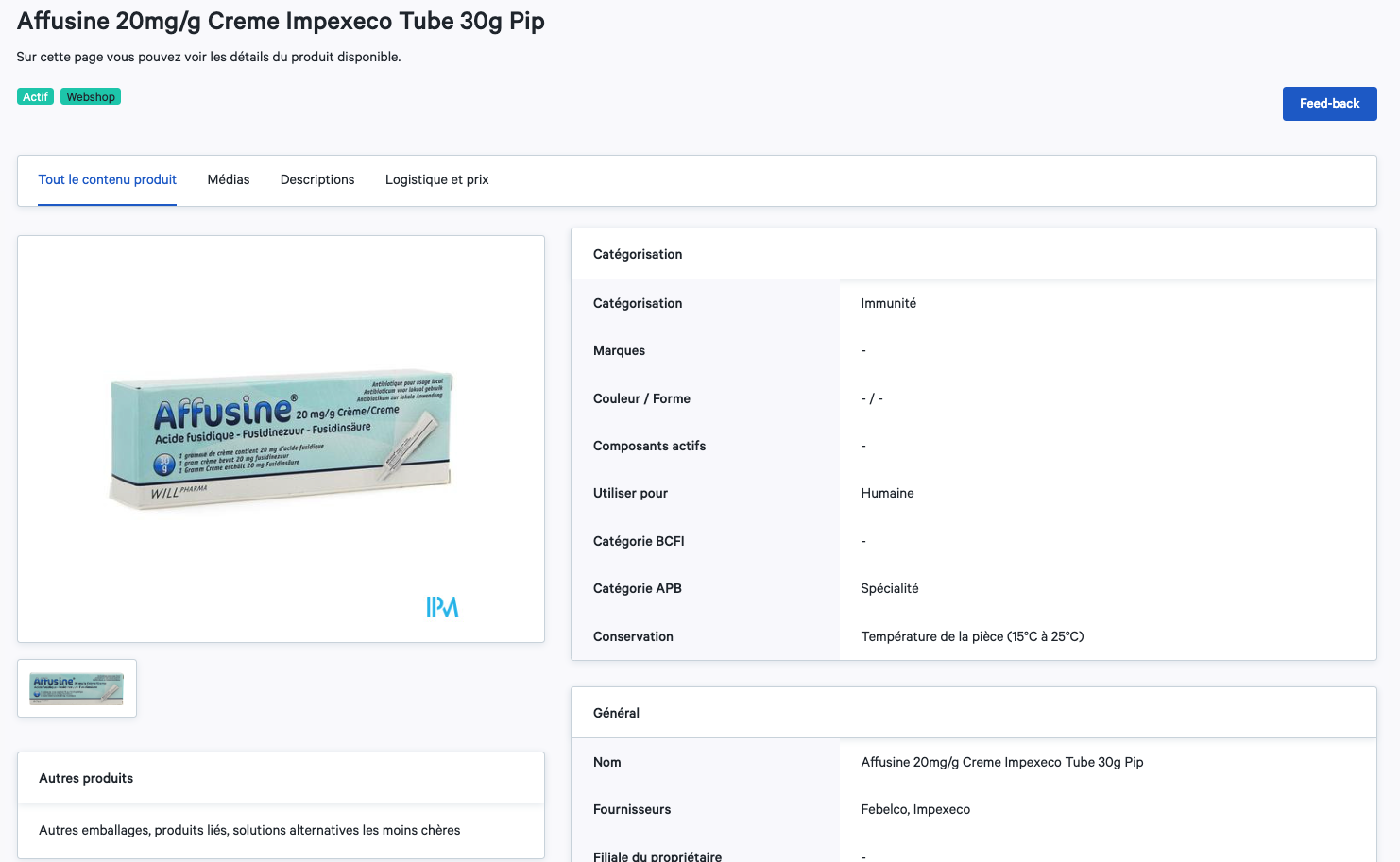Click the Filiale du propriétaire label
Viewport: 1400px width, 862px height.
pos(657,856)
